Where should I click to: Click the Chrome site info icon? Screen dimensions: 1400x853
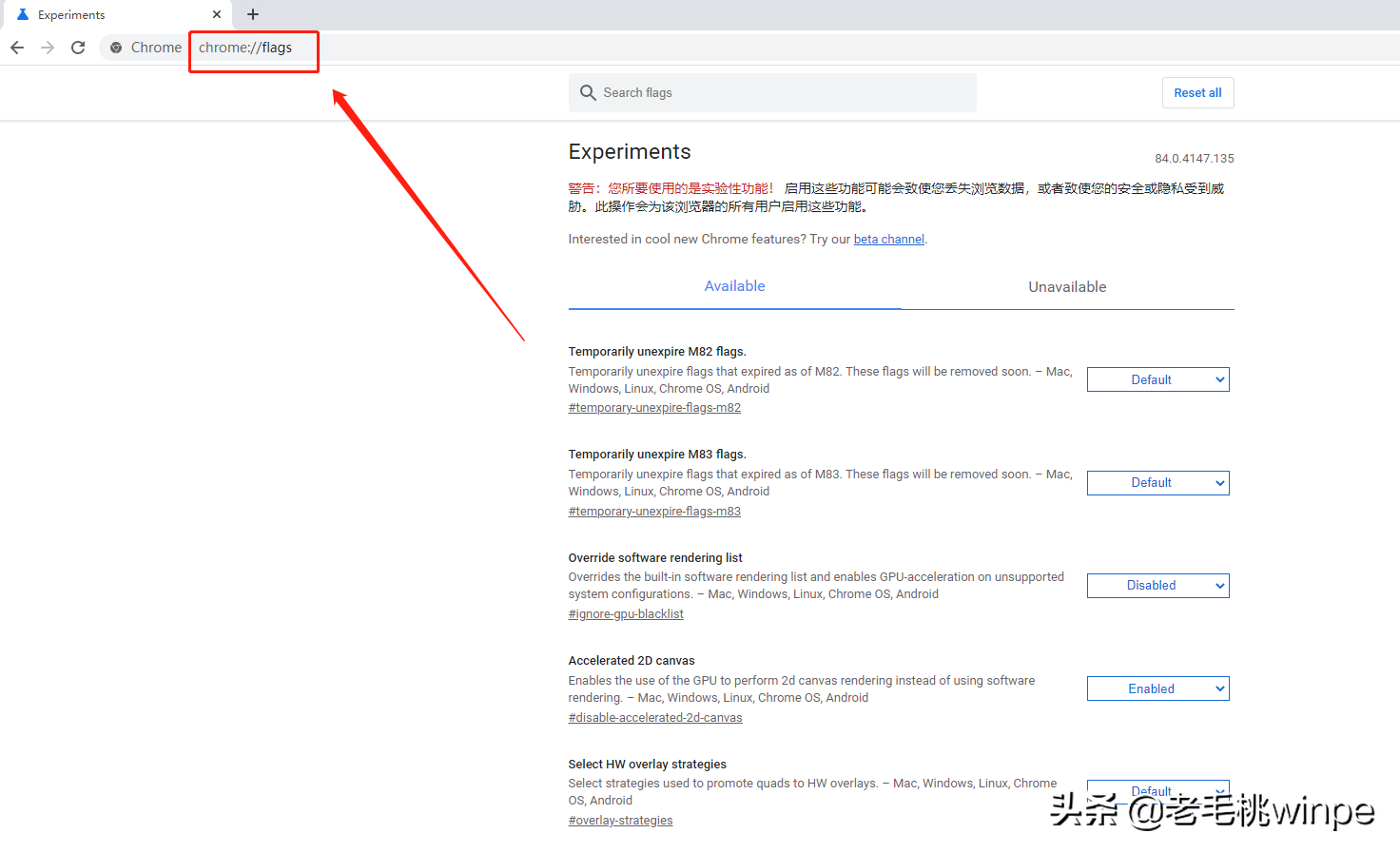tap(116, 48)
